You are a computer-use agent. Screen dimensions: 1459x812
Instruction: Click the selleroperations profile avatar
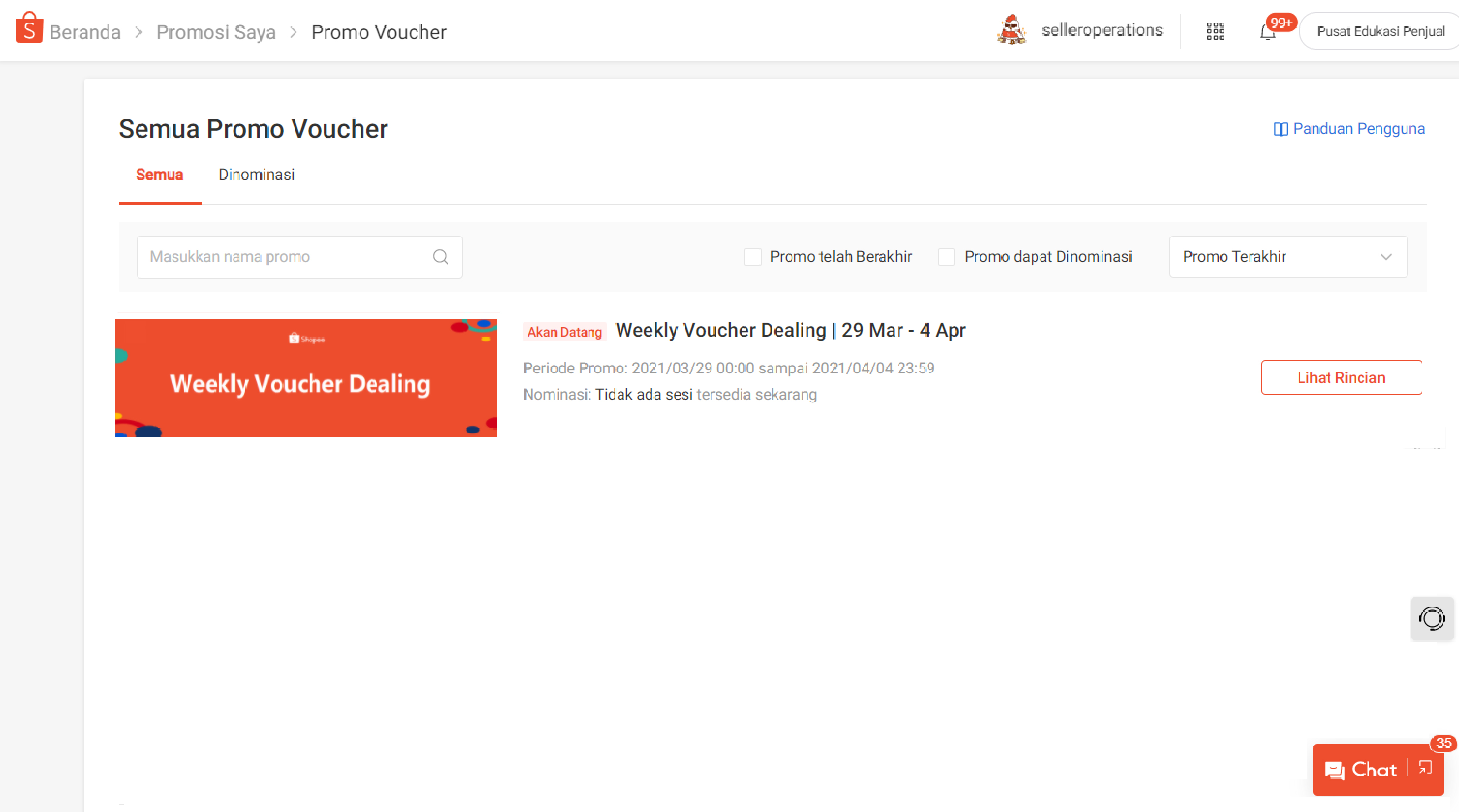click(x=1012, y=30)
